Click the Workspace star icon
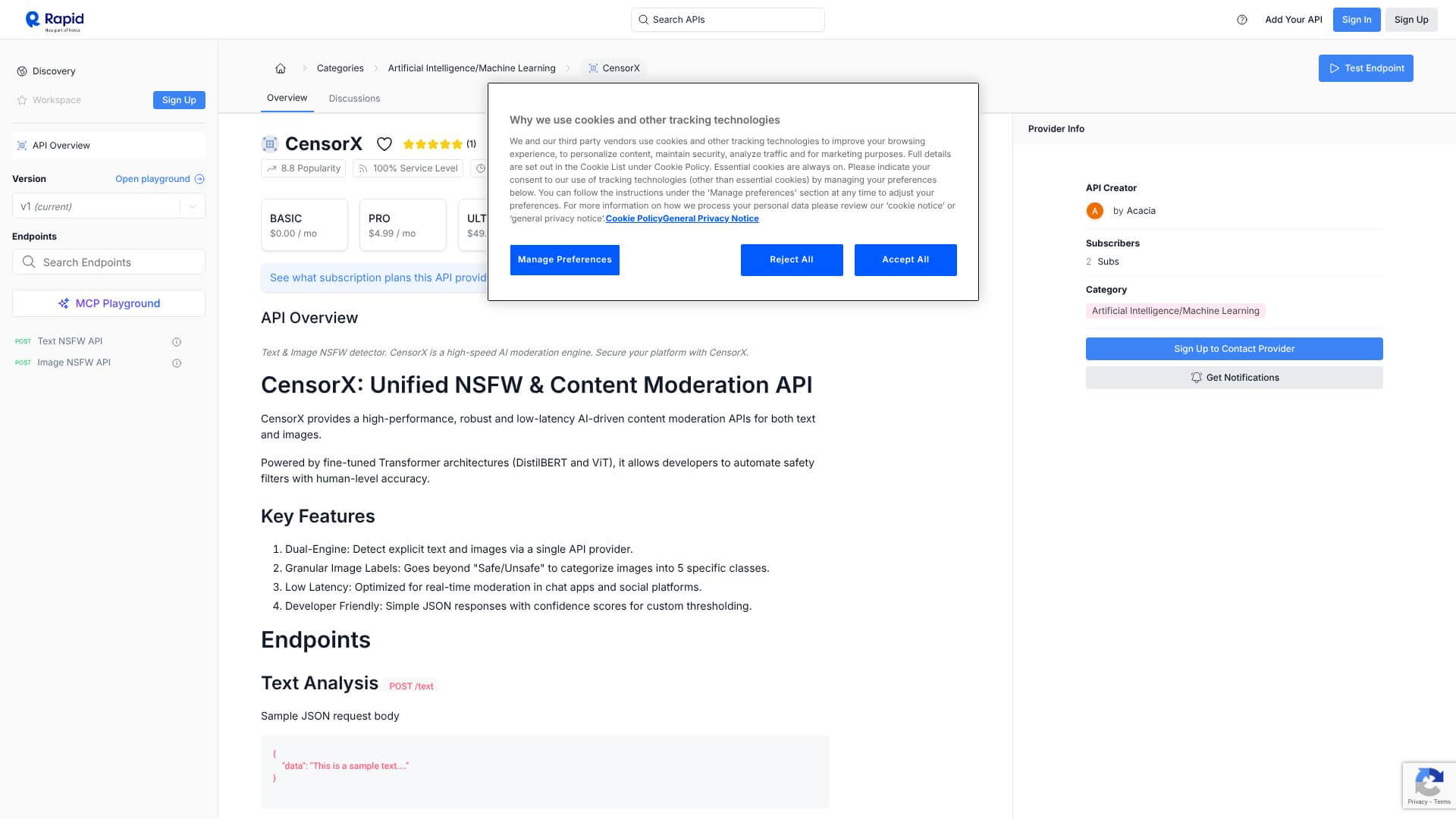Viewport: 1456px width, 819px height. tap(22, 100)
